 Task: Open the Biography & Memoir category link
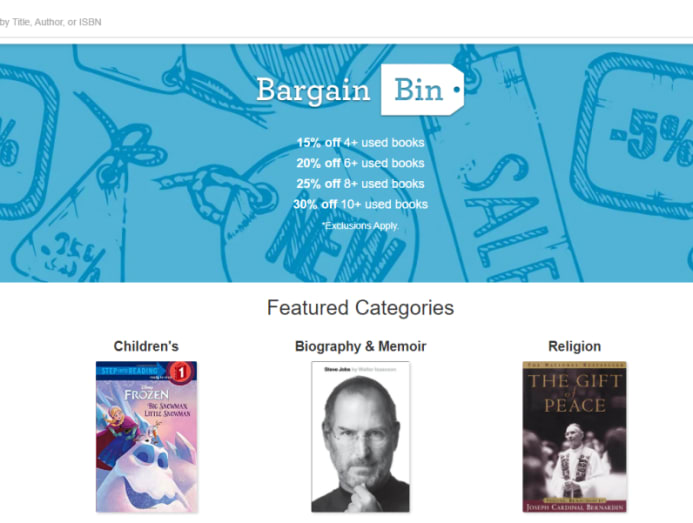[x=360, y=346]
